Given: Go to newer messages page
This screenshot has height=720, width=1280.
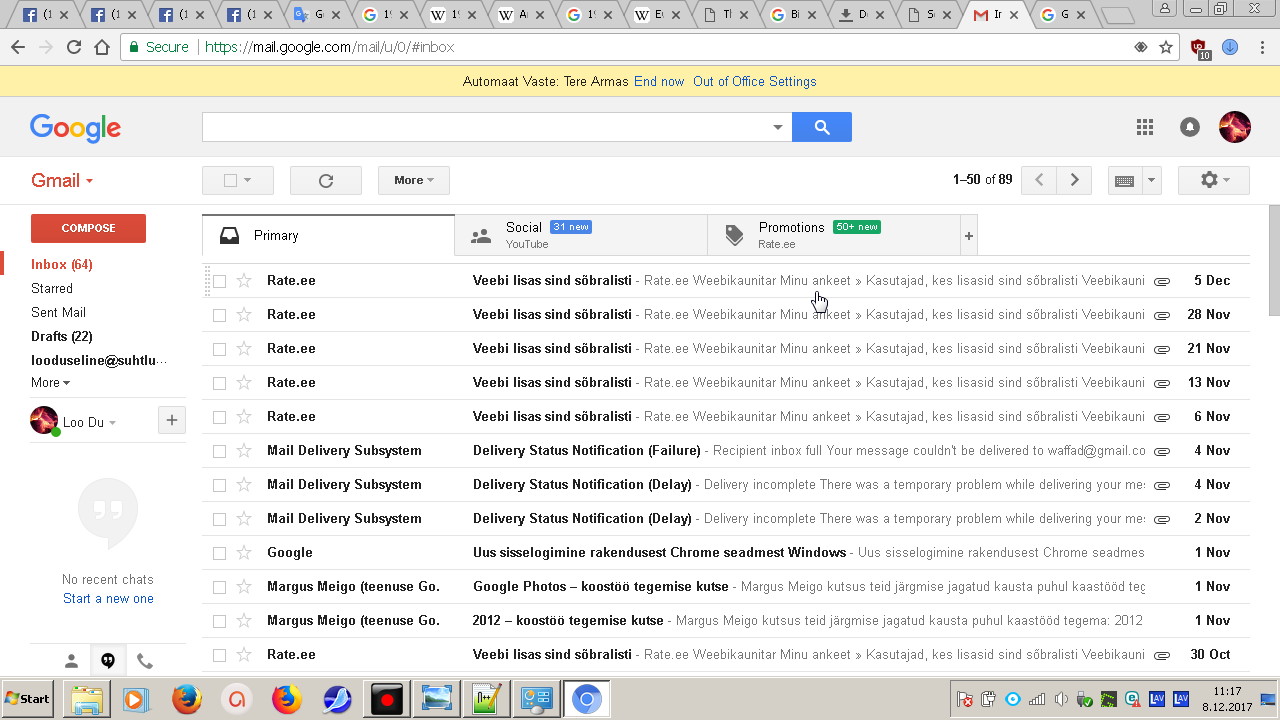Looking at the screenshot, I should point(1040,180).
